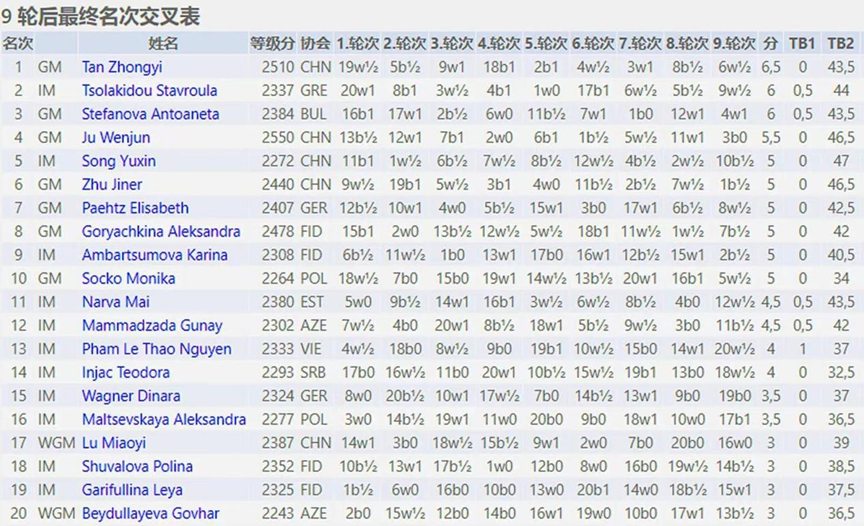Open Beydullayeva Govhar player link
Viewport: 864px width, 526px height.
click(x=150, y=514)
